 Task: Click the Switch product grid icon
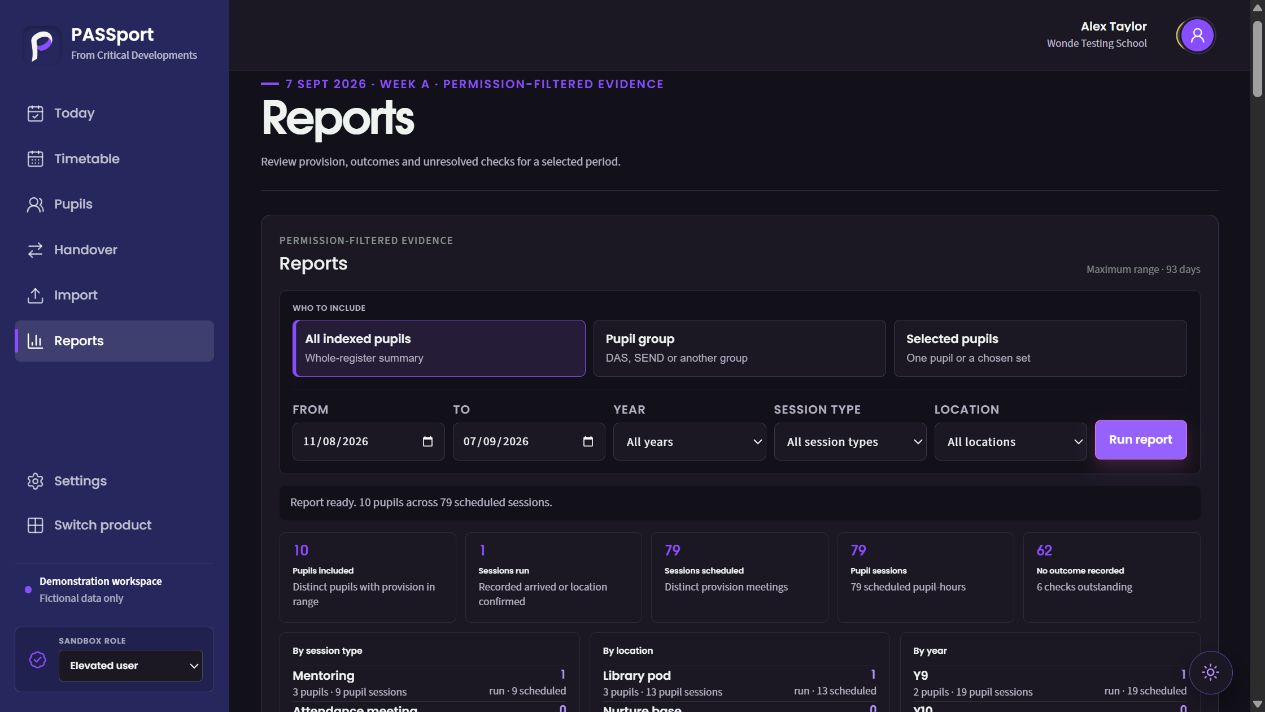(35, 525)
